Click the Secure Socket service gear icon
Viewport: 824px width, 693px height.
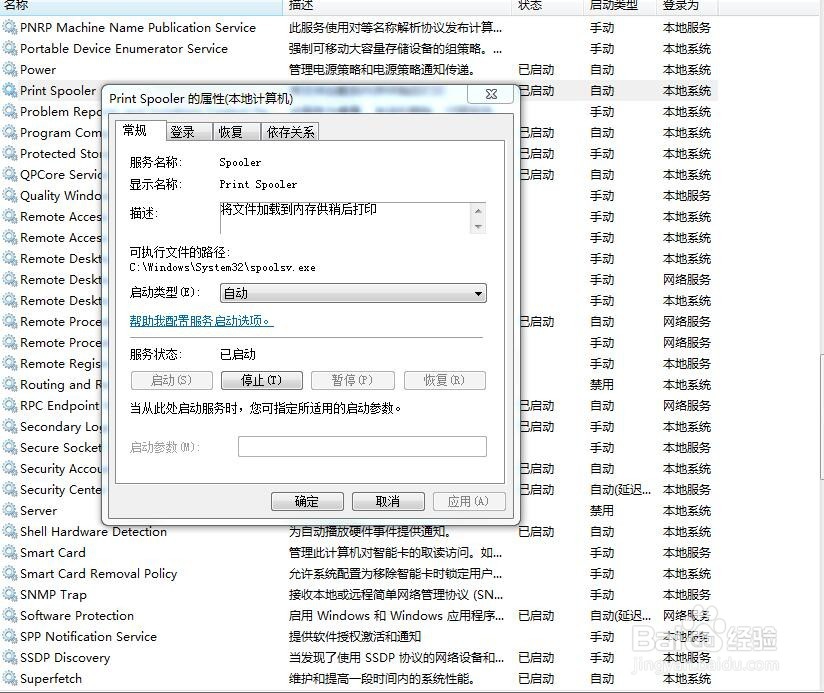tap(9, 448)
